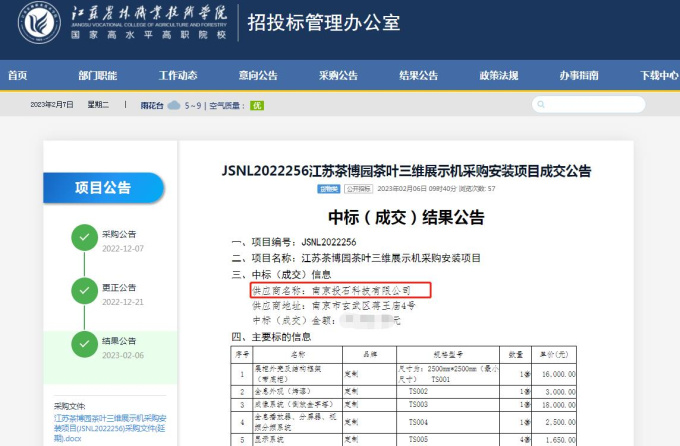The image size is (680, 446).
Task: Click the green 优 air quality badge
Action: point(256,105)
